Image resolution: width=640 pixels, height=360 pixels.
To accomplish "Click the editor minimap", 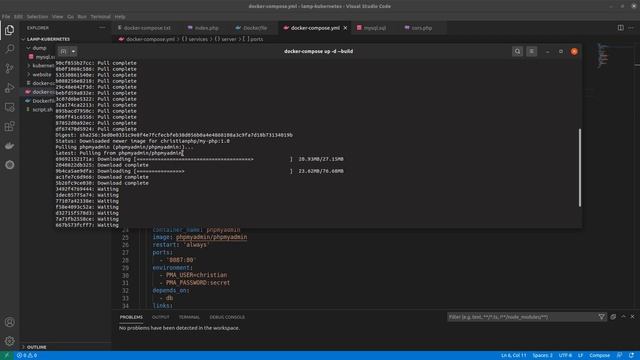I will [602, 55].
